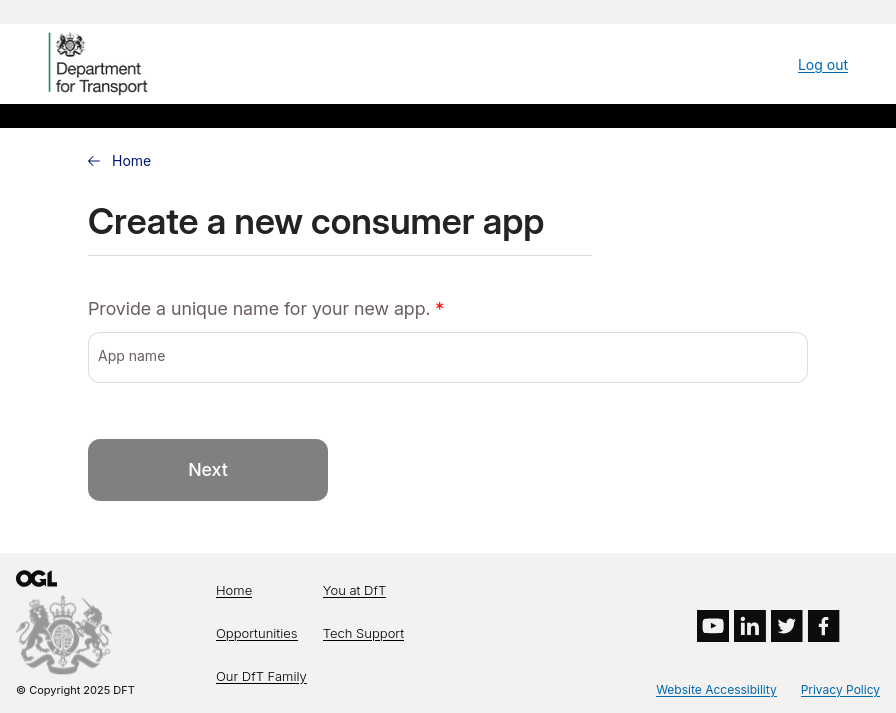The width and height of the screenshot is (896, 713).
Task: Open the Our DfT Family link
Action: click(261, 676)
